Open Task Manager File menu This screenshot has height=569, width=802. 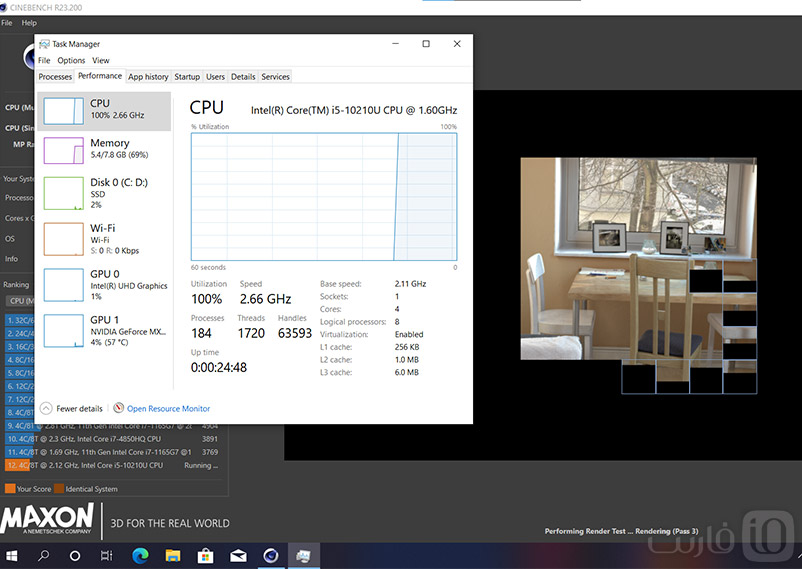pyautogui.click(x=44, y=60)
